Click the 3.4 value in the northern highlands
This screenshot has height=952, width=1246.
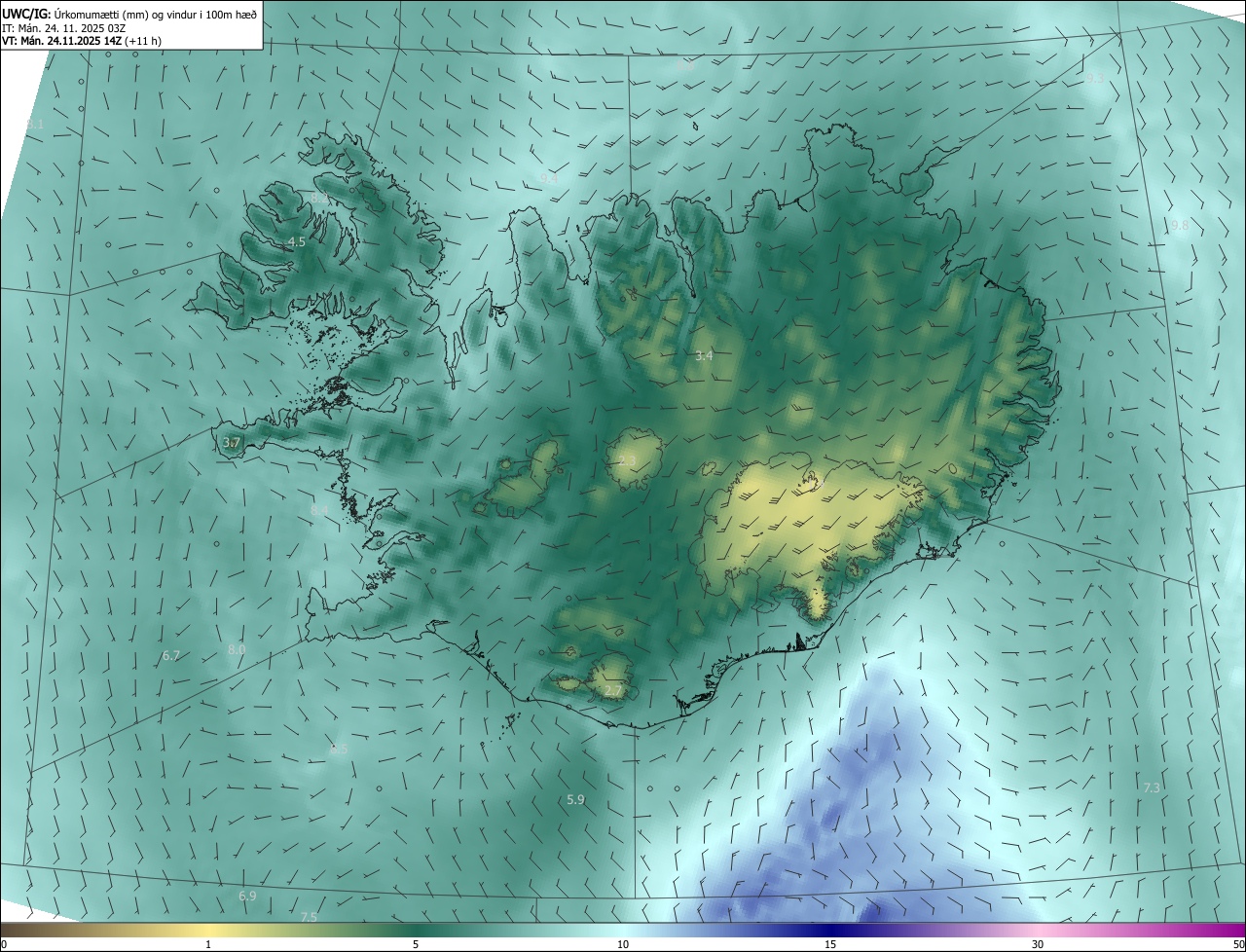point(704,356)
